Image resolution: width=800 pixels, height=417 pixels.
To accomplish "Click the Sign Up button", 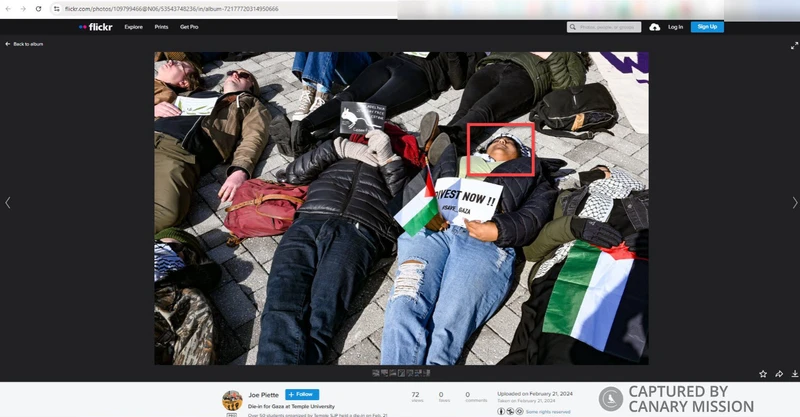I will point(707,27).
